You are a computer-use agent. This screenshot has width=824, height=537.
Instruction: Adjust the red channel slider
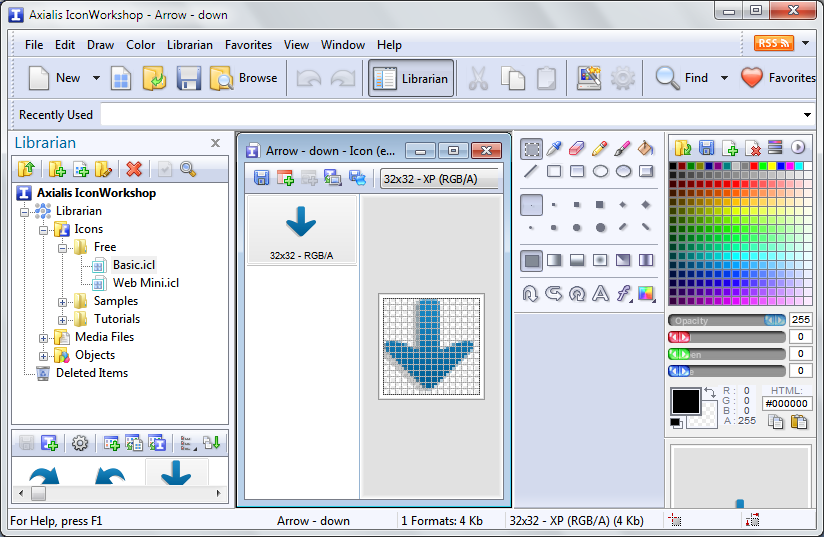[x=727, y=337]
